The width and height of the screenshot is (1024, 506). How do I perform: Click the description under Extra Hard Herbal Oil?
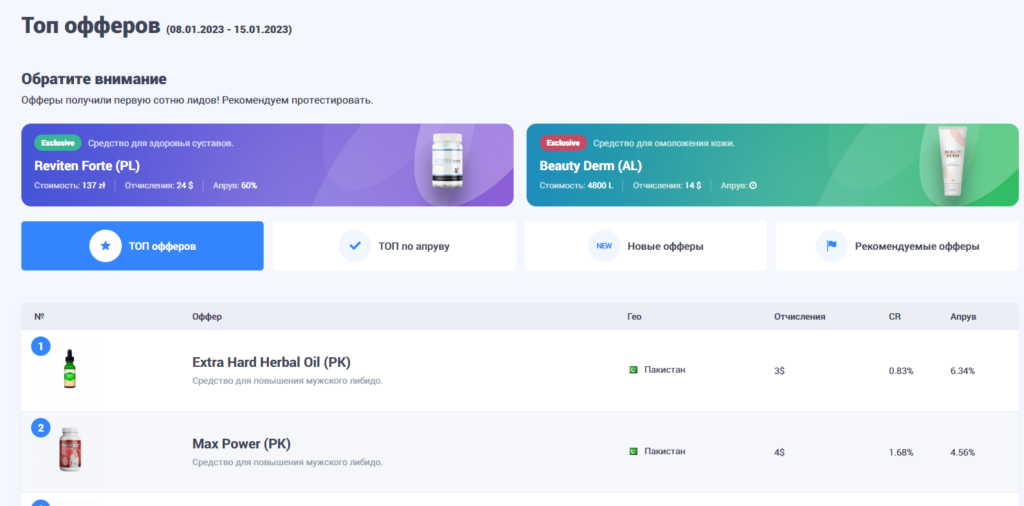tap(287, 381)
